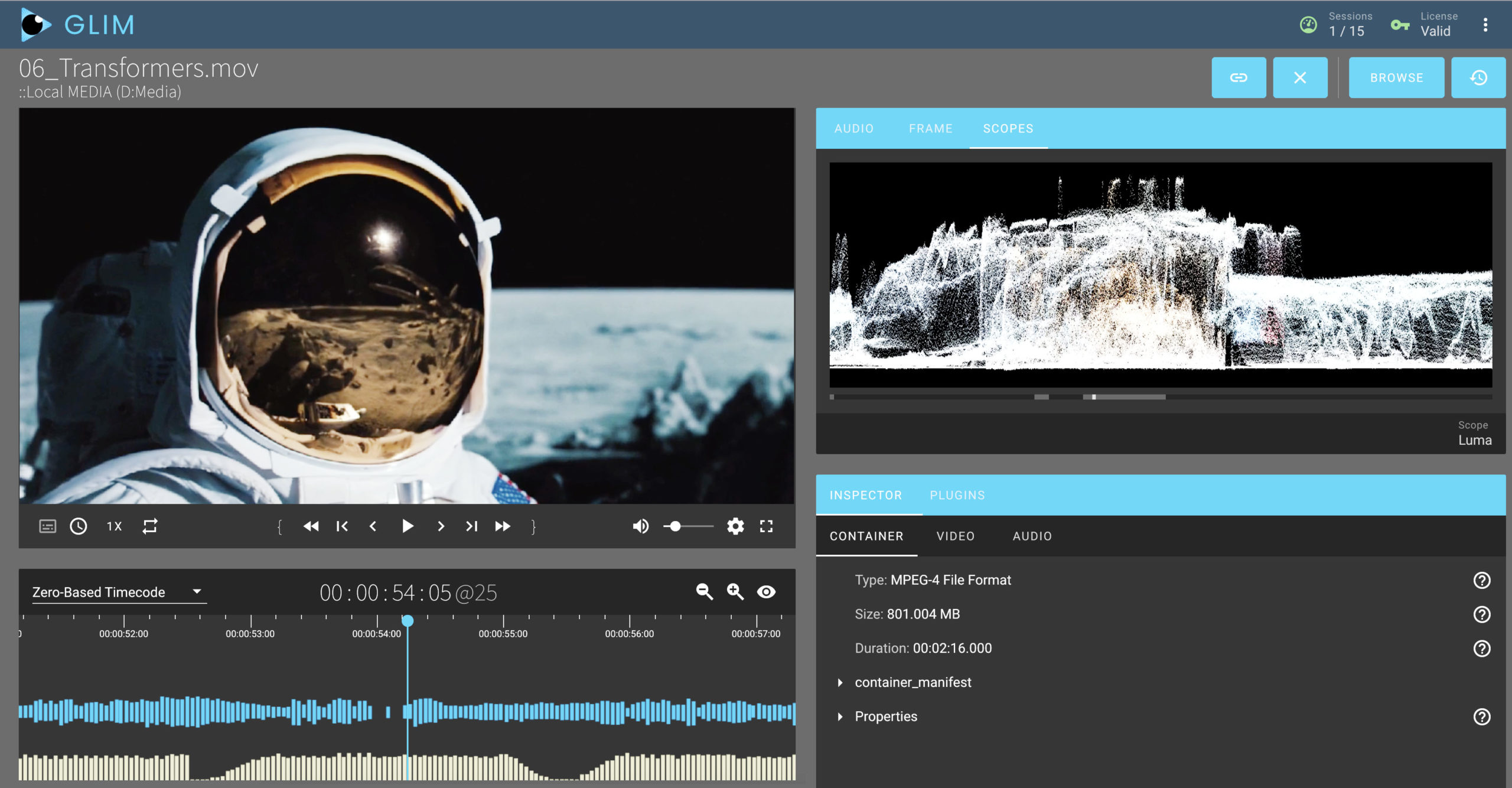Enable loop playback mode
1512x788 pixels.
pyautogui.click(x=149, y=526)
